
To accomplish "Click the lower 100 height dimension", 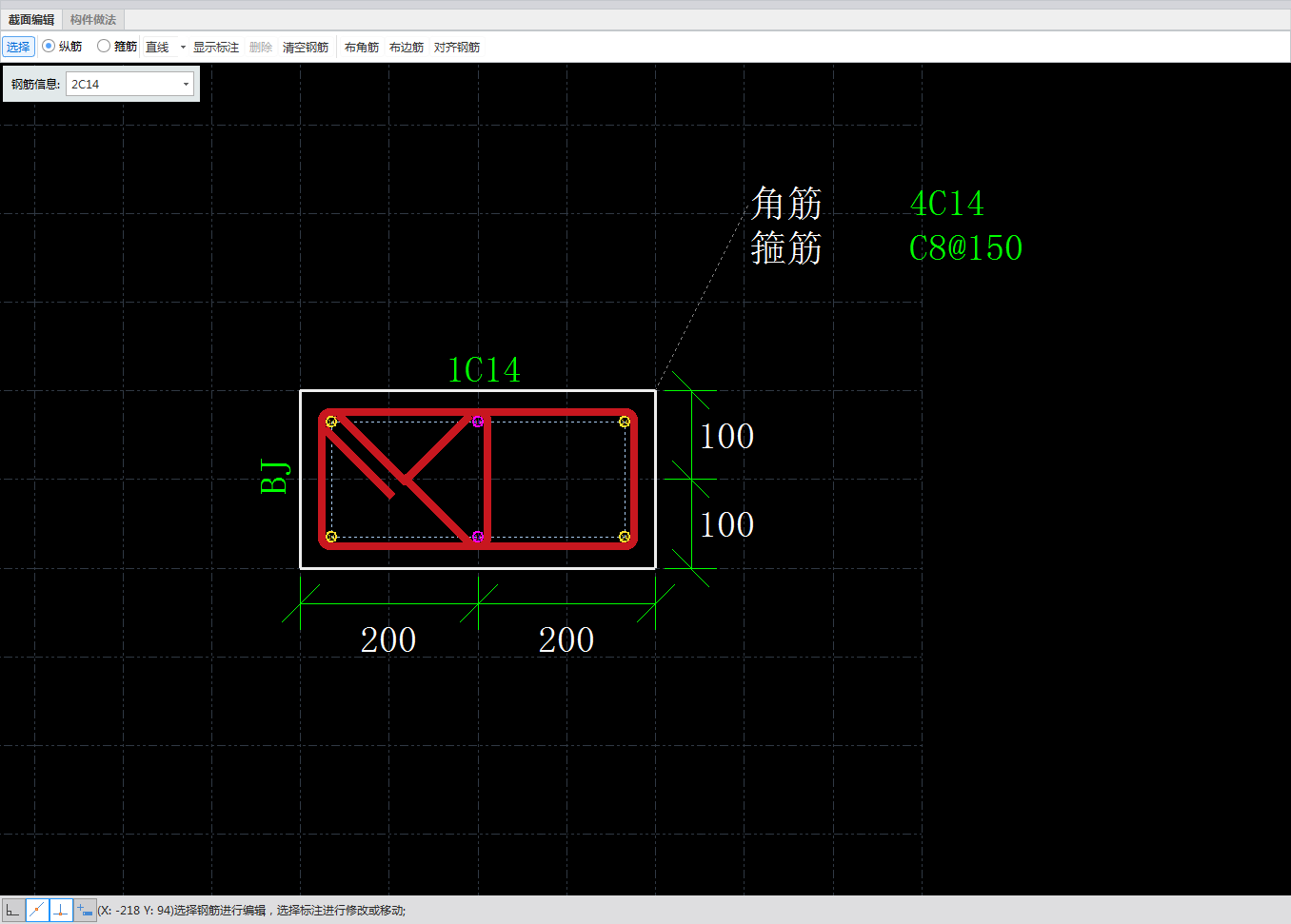I will 727,524.
